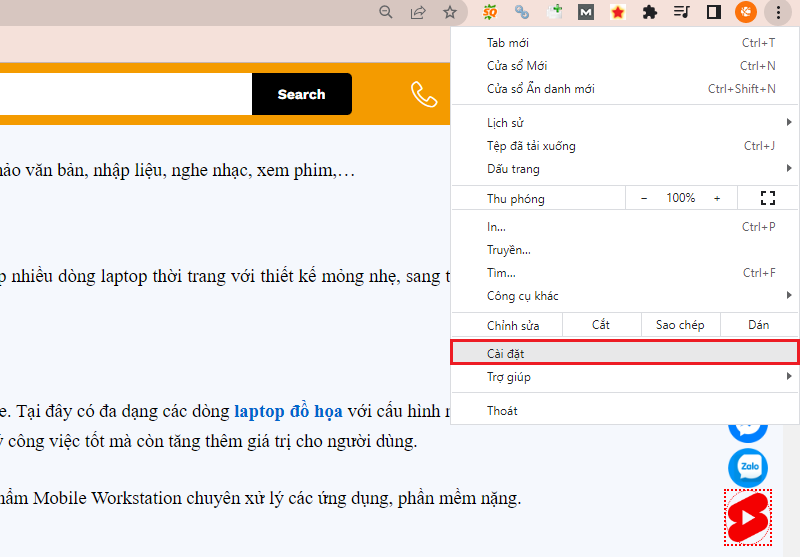The width and height of the screenshot is (800, 557).
Task: Choose In... to print page
Action: tap(624, 227)
